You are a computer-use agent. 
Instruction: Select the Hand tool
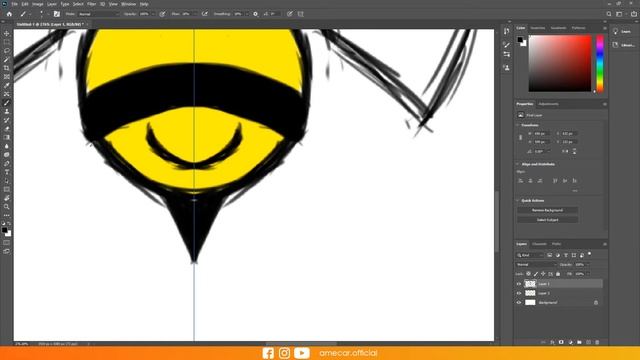7,198
